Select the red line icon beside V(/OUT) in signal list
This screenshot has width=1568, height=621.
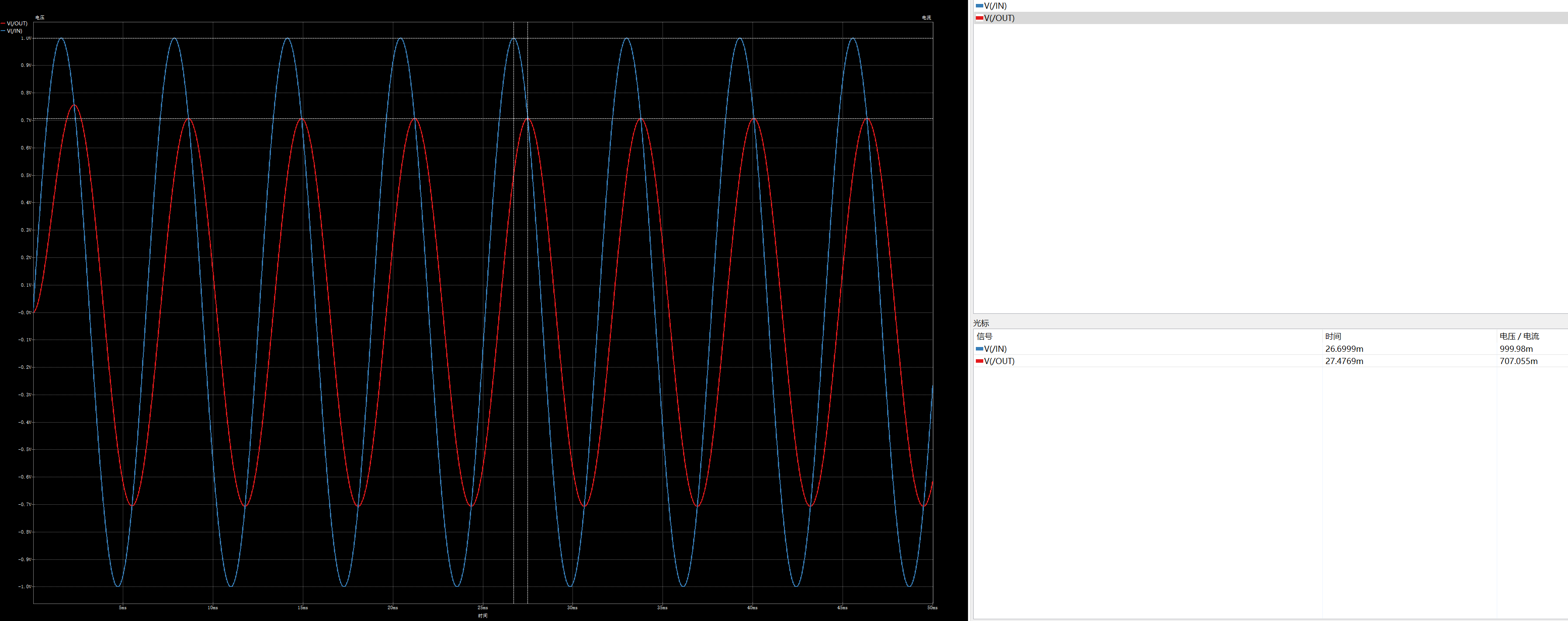click(x=980, y=17)
